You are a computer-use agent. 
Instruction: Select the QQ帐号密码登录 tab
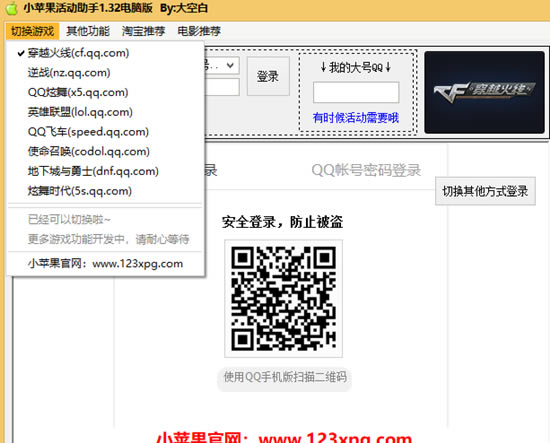366,170
